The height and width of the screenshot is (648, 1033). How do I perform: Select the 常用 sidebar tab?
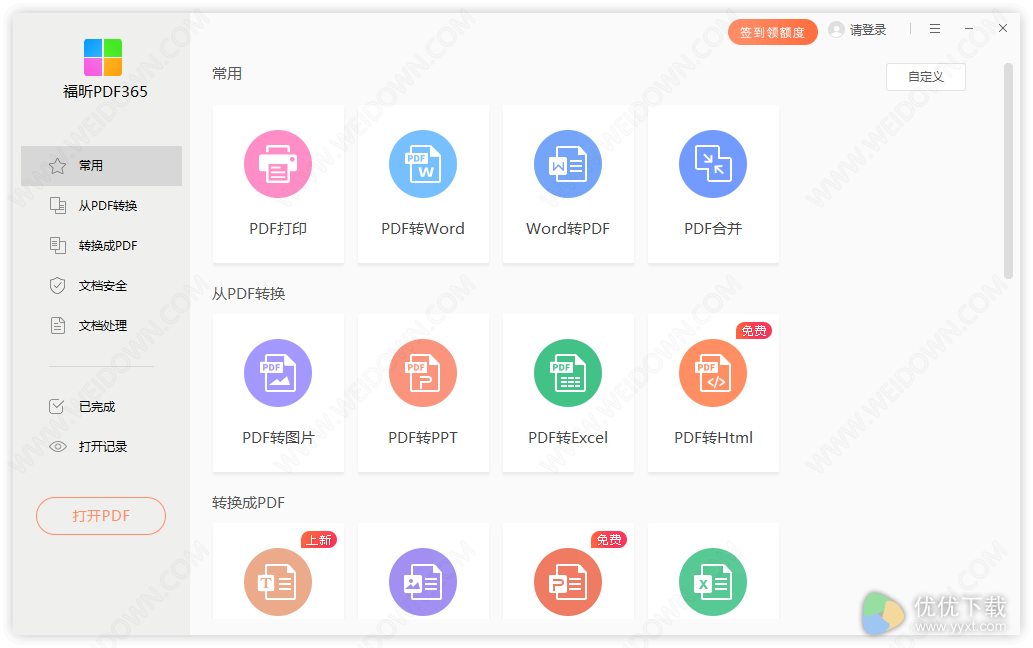[101, 166]
